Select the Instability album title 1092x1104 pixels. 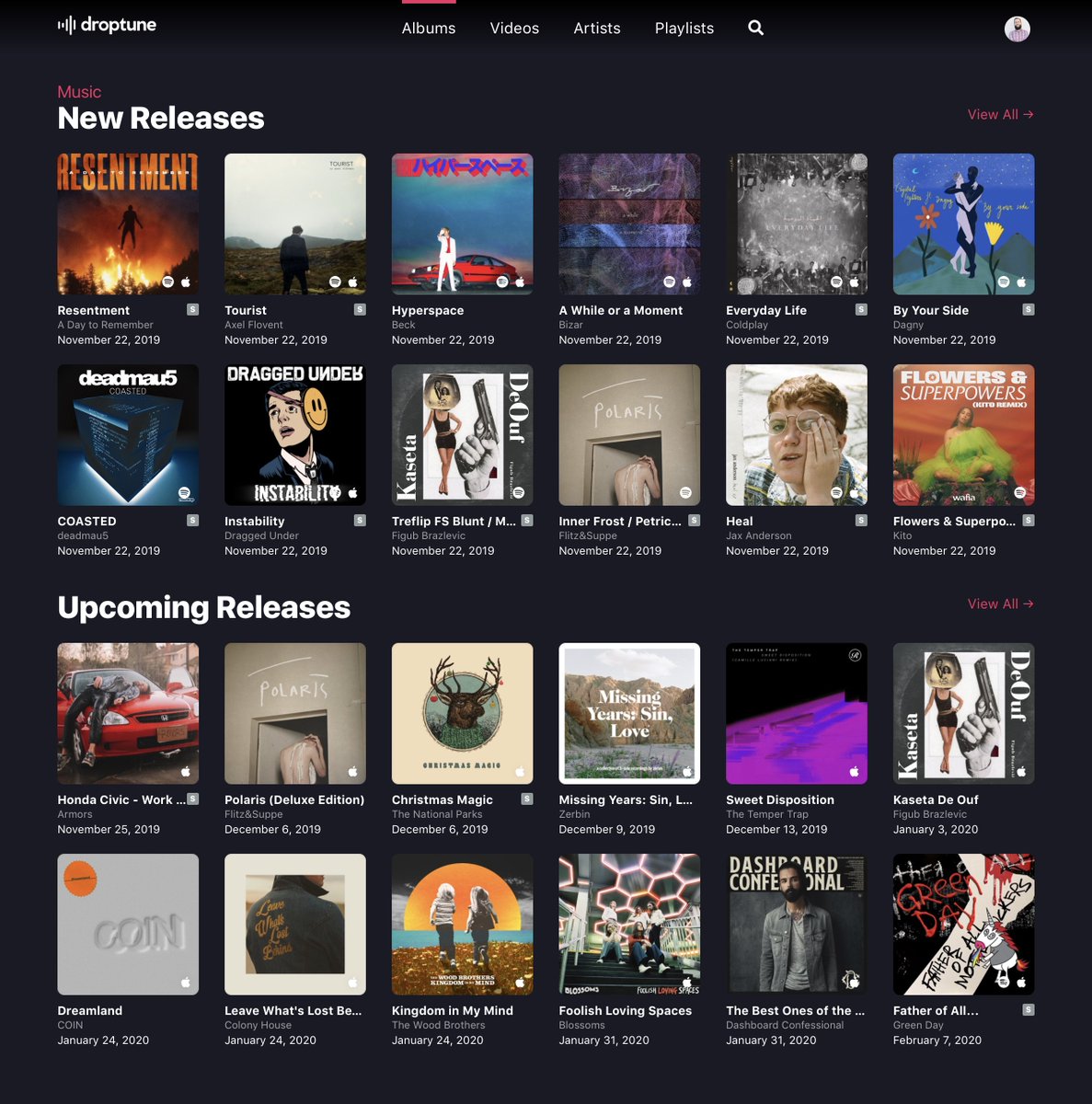pos(255,521)
